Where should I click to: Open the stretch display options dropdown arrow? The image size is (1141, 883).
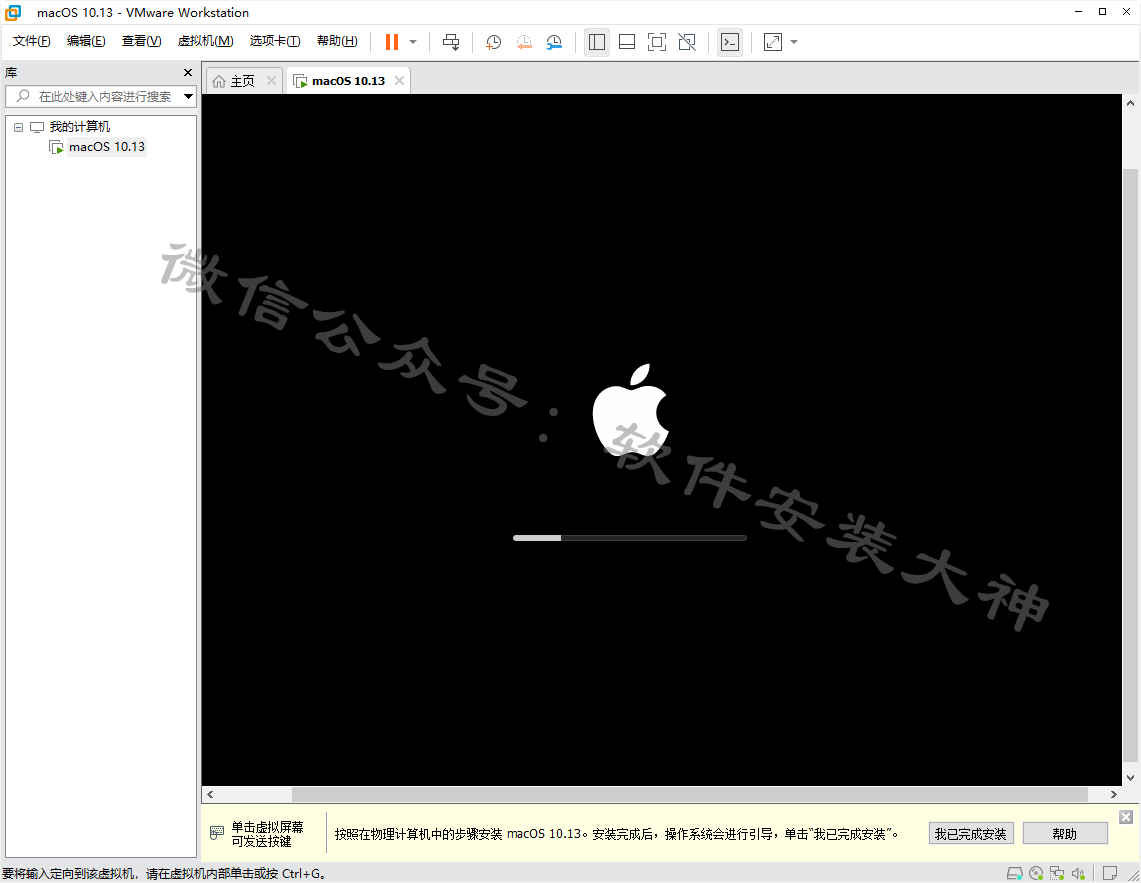(794, 42)
